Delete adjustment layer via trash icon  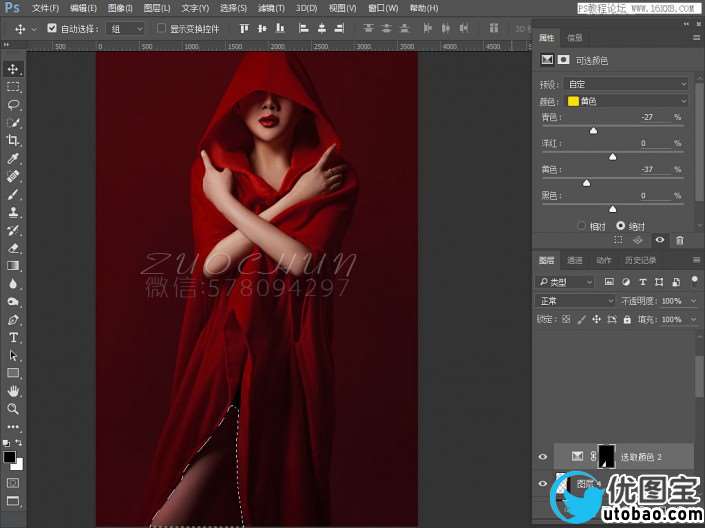[x=679, y=241]
